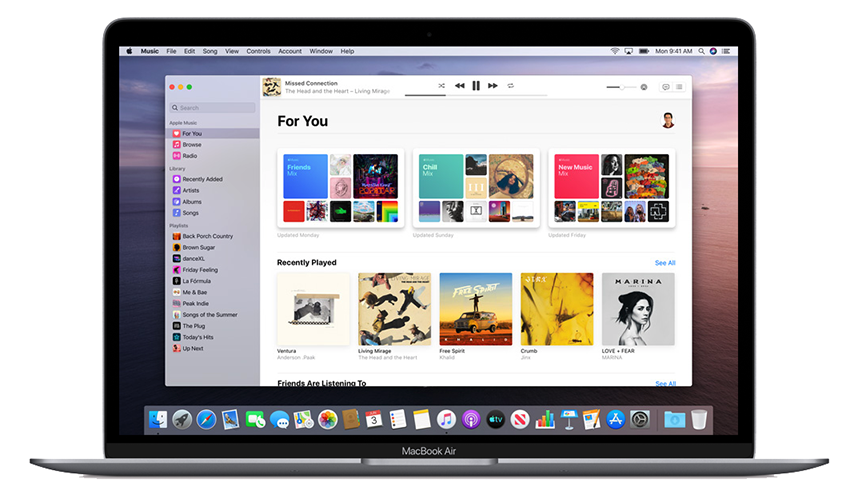Toggle shuffle in the playback controls
This screenshot has height=503, width=850.
[441, 86]
